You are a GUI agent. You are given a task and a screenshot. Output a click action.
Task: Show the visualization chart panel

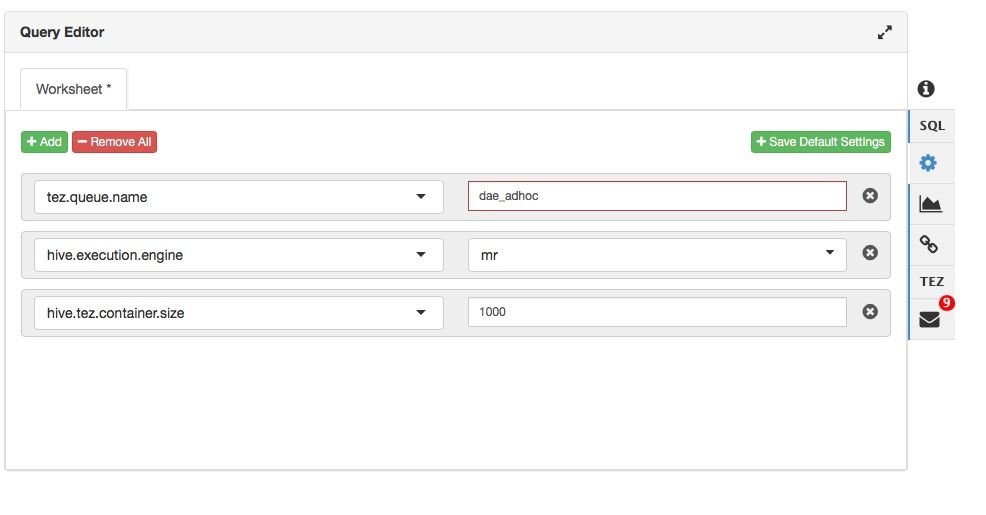931,204
